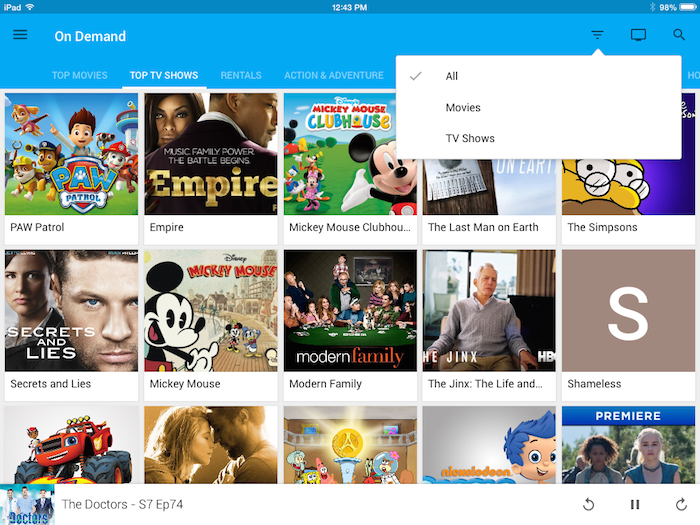Click The Doctors - S7 Ep74 text
Screen dimensions: 700x525
[122, 504]
